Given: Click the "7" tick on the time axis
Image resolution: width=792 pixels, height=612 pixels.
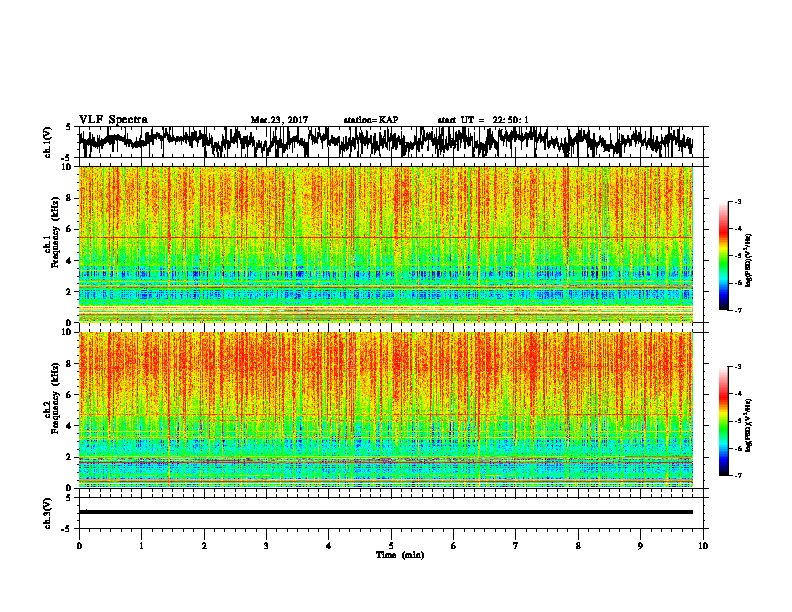Looking at the screenshot, I should 516,546.
